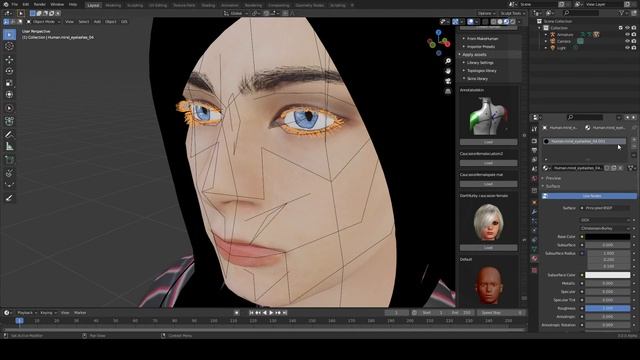Screen dimensions: 640x360
Task: Load the first Caucasian female skin asset
Action: 489,163
